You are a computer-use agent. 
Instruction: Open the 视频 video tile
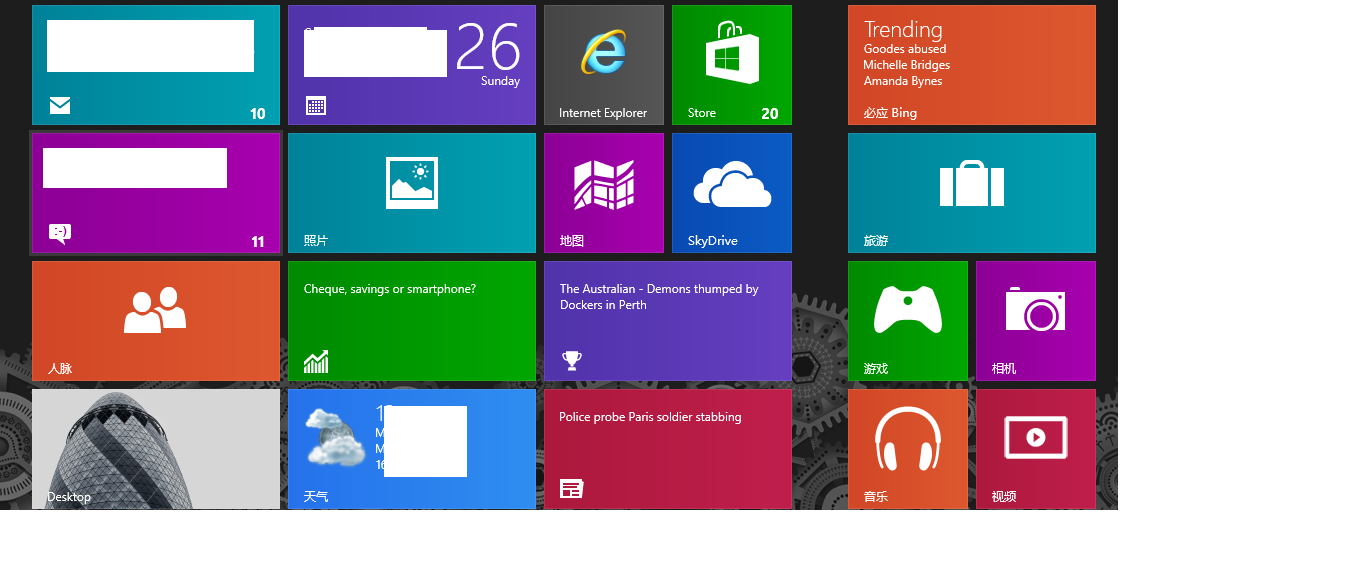[x=1036, y=449]
